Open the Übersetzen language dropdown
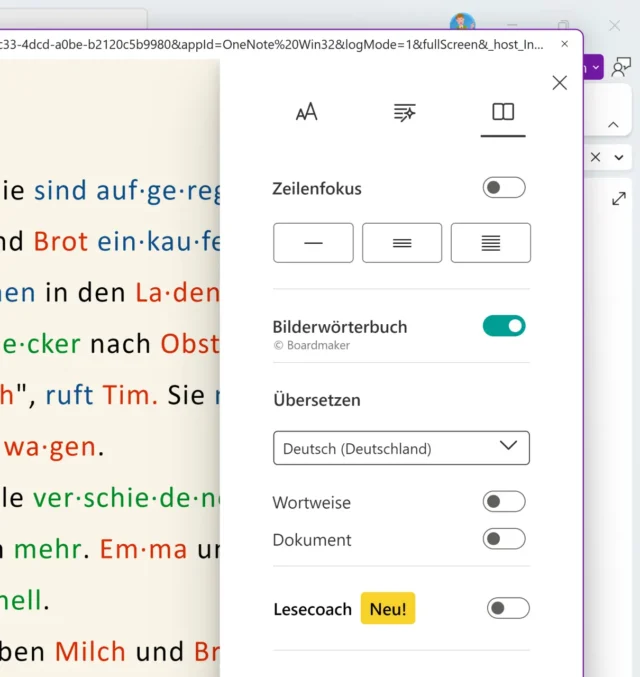 tap(401, 448)
